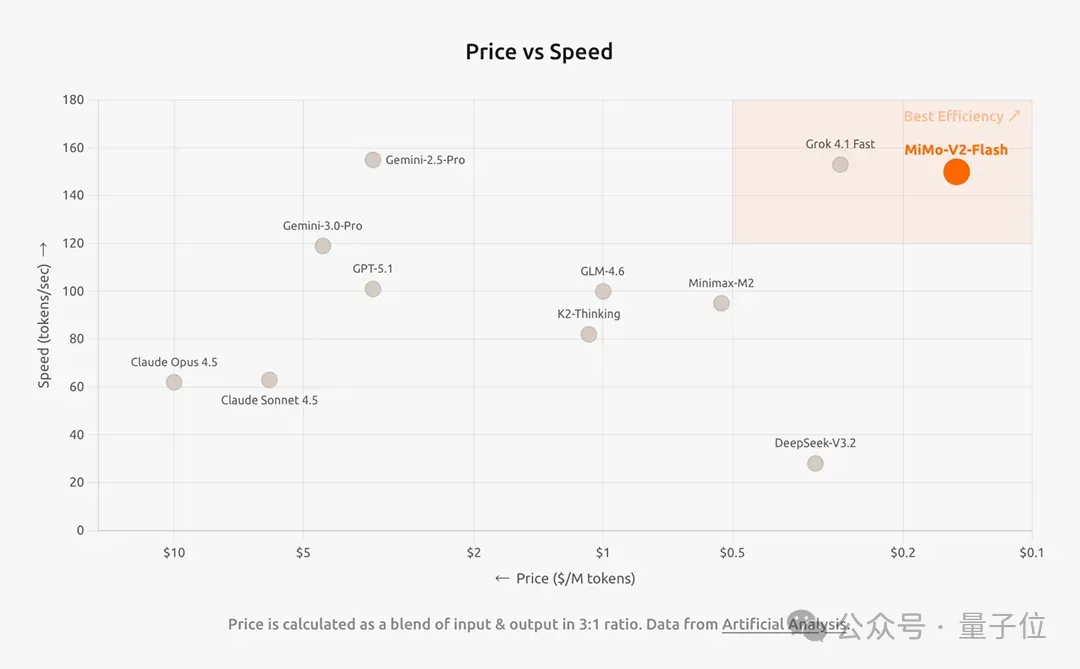Select the Gemini-2.5-Pro data point
The height and width of the screenshot is (669, 1080).
[373, 160]
